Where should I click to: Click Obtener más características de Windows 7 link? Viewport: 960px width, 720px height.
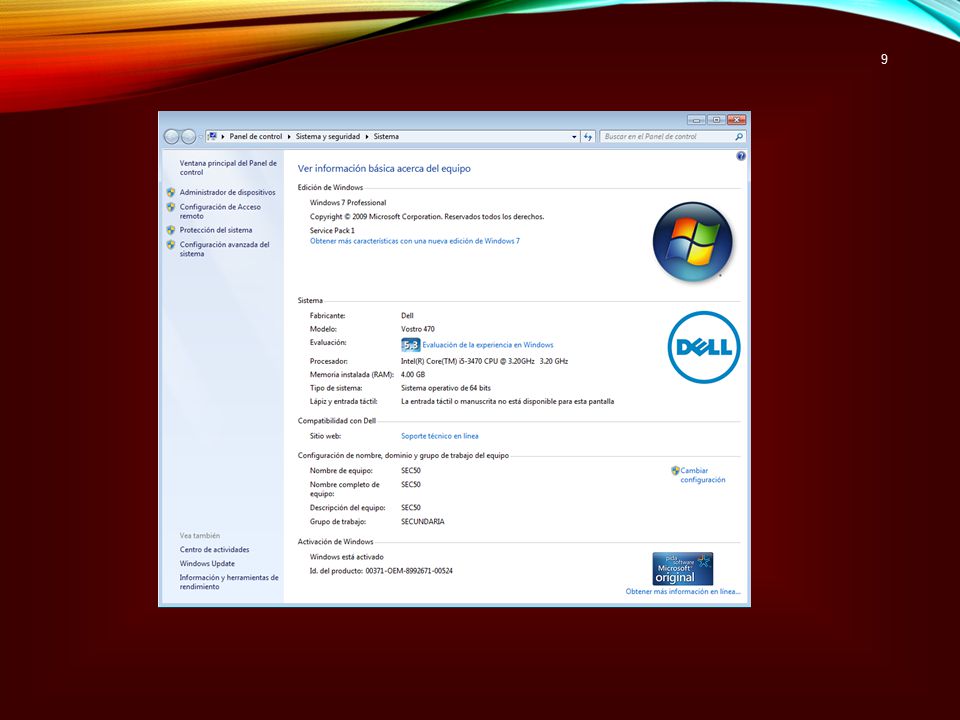click(414, 241)
